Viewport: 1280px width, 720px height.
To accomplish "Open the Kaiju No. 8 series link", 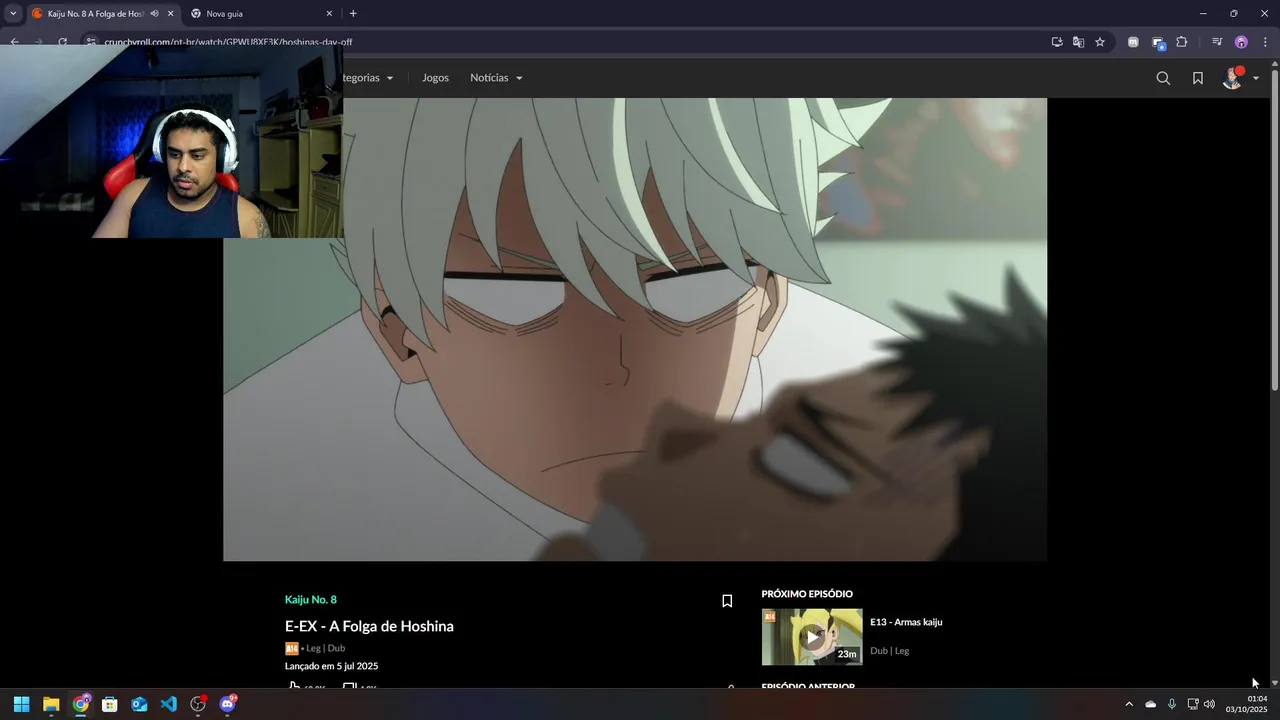I will pos(311,600).
